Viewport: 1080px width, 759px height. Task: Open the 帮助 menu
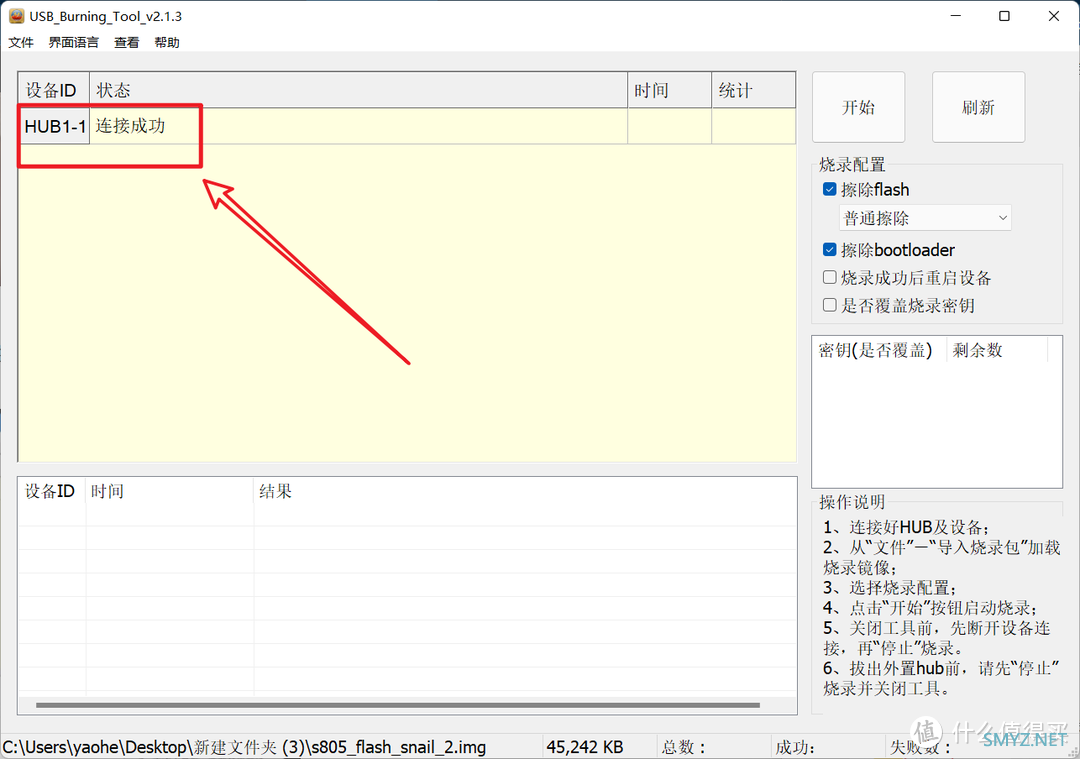pos(167,43)
